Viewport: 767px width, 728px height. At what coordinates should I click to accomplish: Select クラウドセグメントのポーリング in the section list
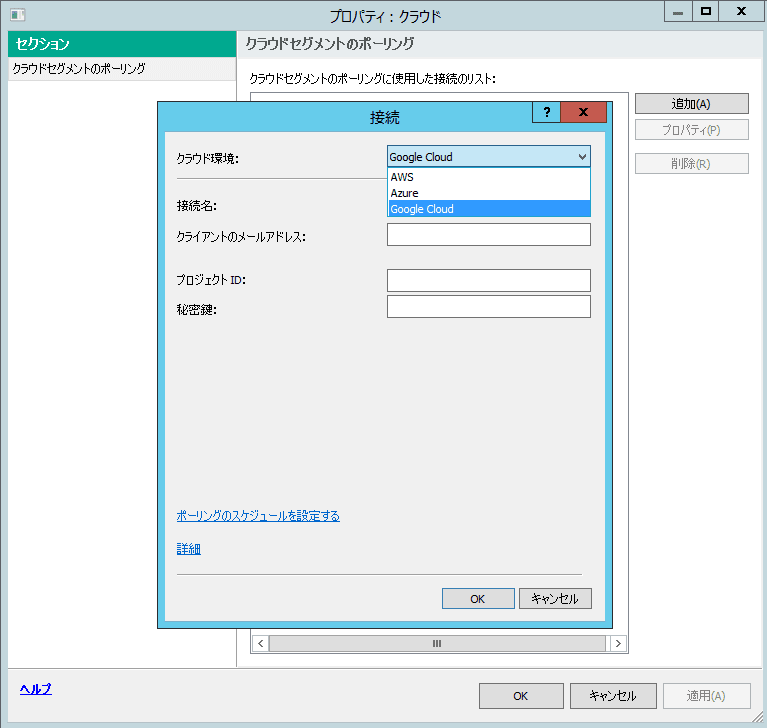(122, 68)
